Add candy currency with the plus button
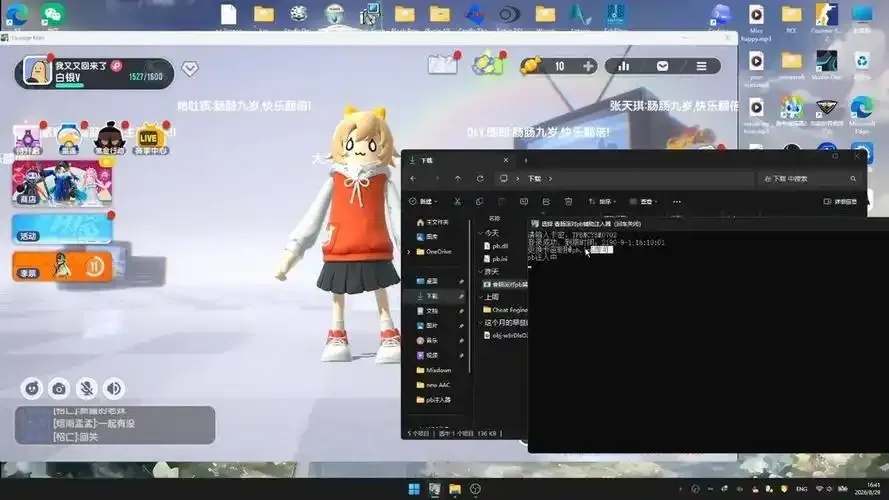Viewport: 889px width, 500px height. click(x=588, y=66)
